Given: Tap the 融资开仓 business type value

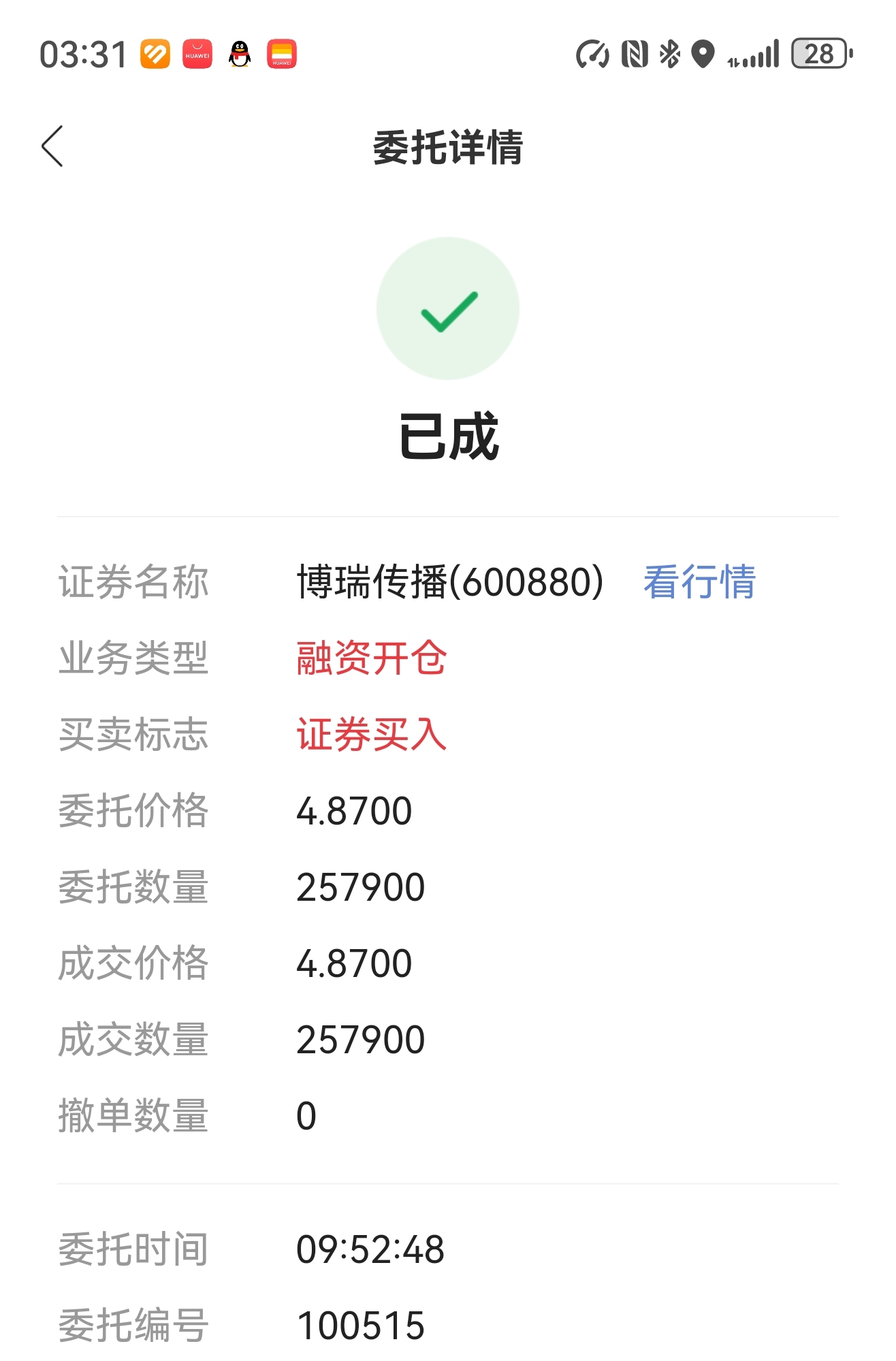Looking at the screenshot, I should click(371, 658).
